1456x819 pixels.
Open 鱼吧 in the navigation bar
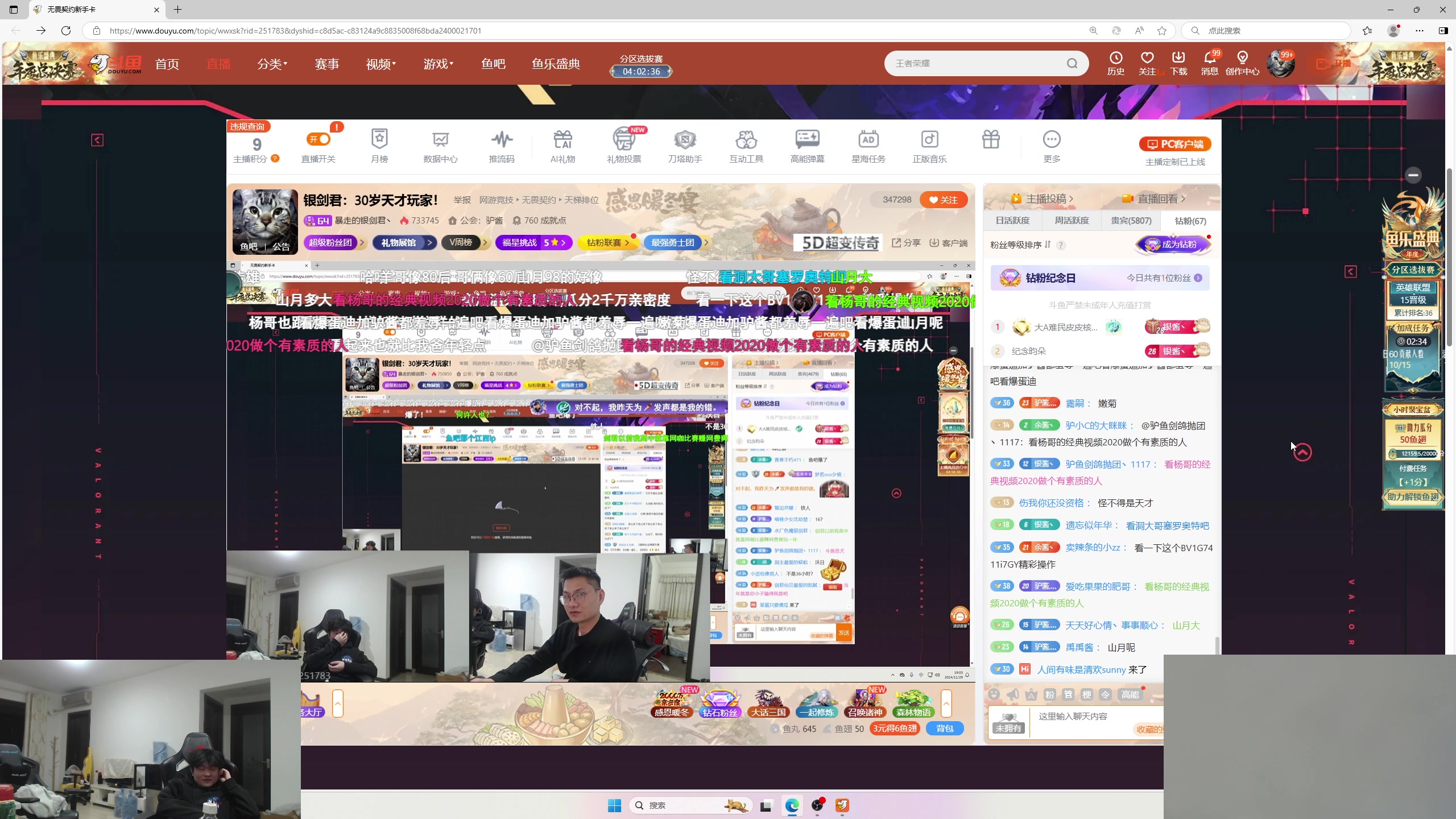pos(493,64)
